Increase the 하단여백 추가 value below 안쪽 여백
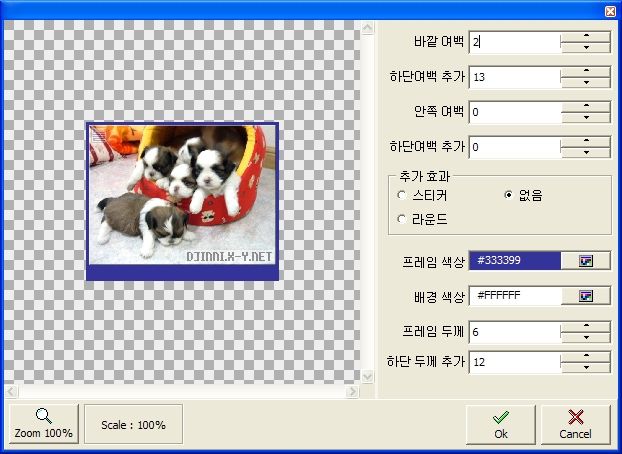Screen dimensions: 622x454 click(x=586, y=141)
